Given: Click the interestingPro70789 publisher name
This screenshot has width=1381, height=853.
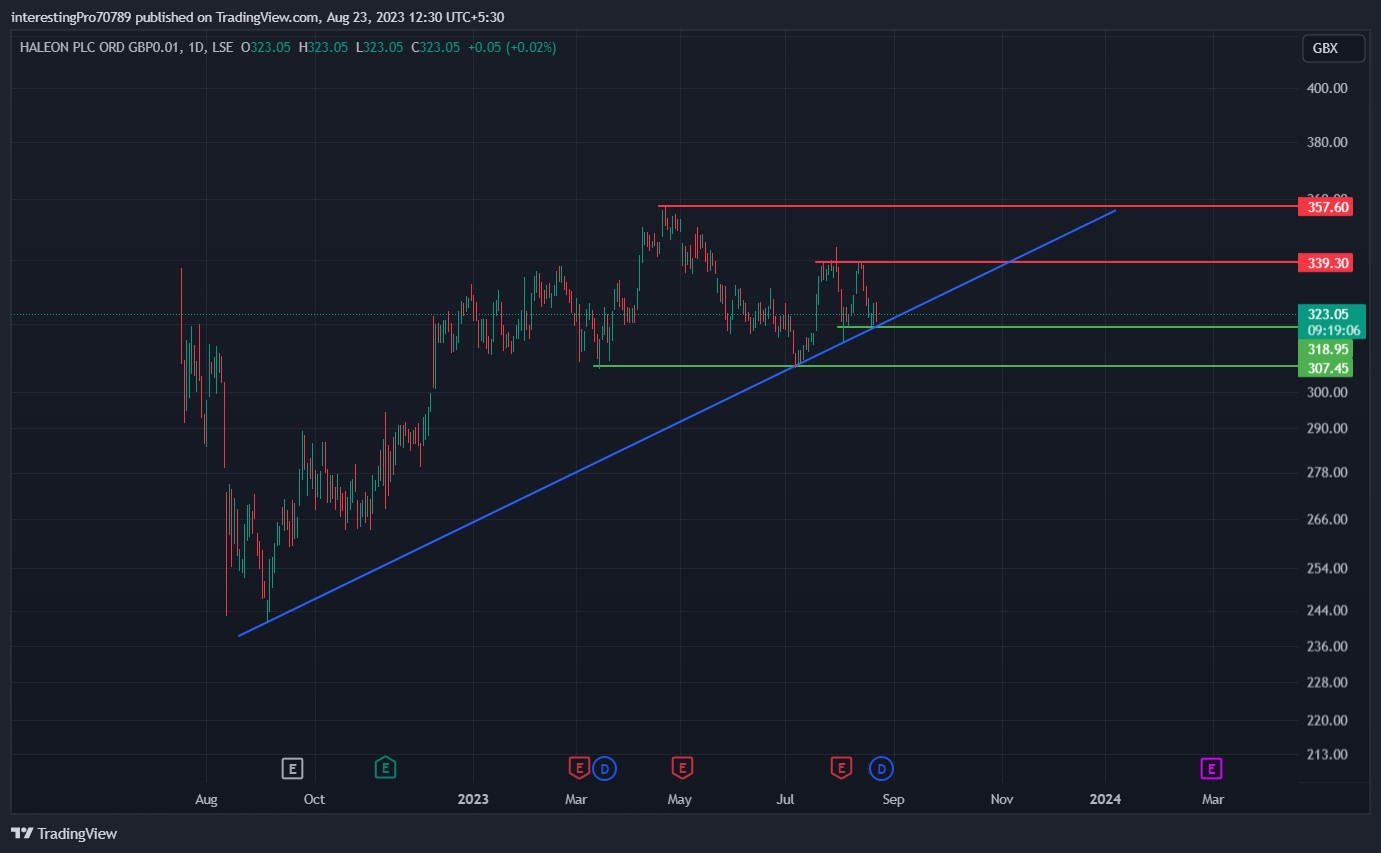Looking at the screenshot, I should click(71, 16).
